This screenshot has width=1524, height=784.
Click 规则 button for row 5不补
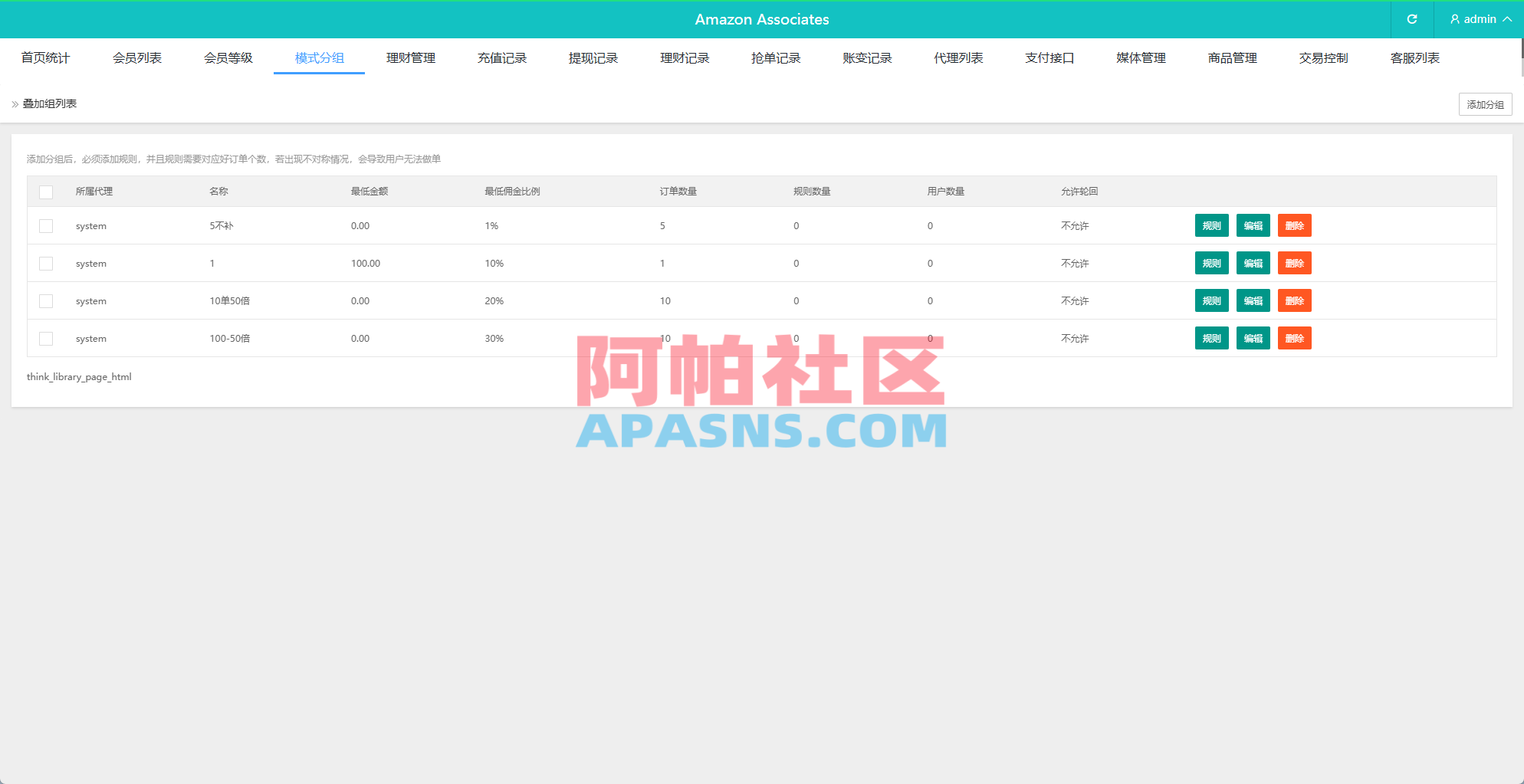(1211, 226)
